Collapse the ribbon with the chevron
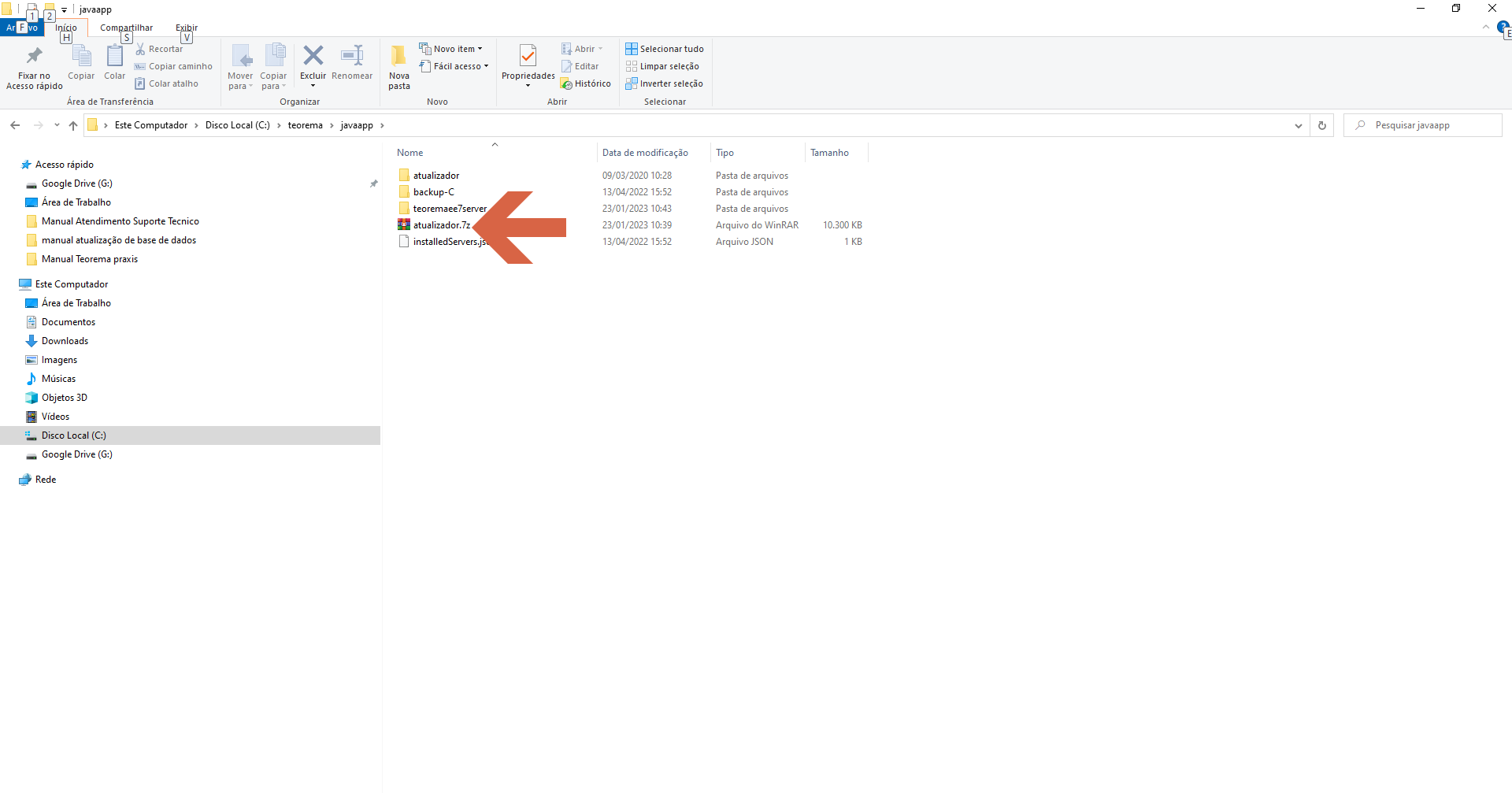 coord(1486,28)
